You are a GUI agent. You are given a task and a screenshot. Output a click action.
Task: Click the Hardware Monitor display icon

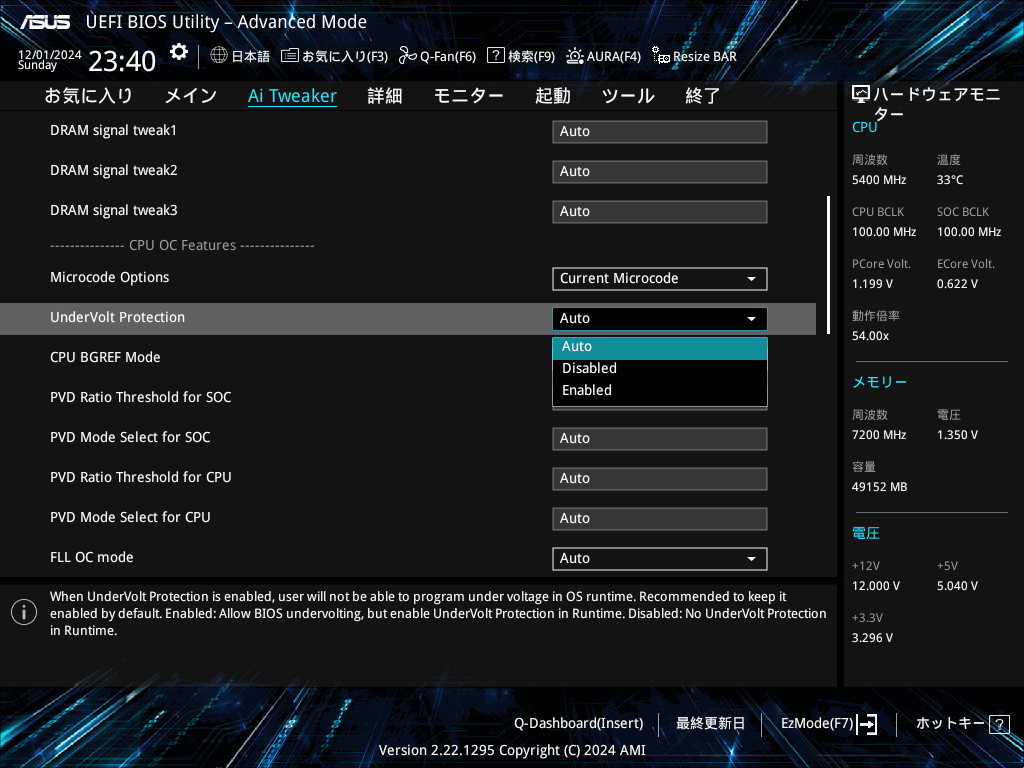click(861, 95)
